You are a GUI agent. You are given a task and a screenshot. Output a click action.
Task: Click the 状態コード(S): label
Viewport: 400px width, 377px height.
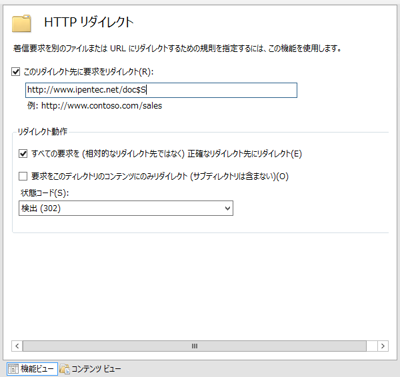(45, 193)
